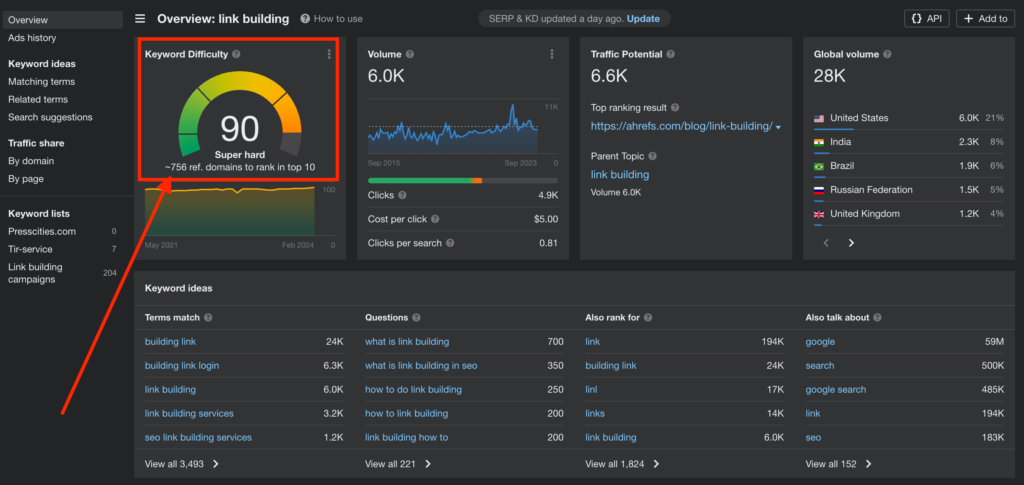Open the Keyword Difficulty three-dot menu
The image size is (1024, 485).
click(x=329, y=54)
